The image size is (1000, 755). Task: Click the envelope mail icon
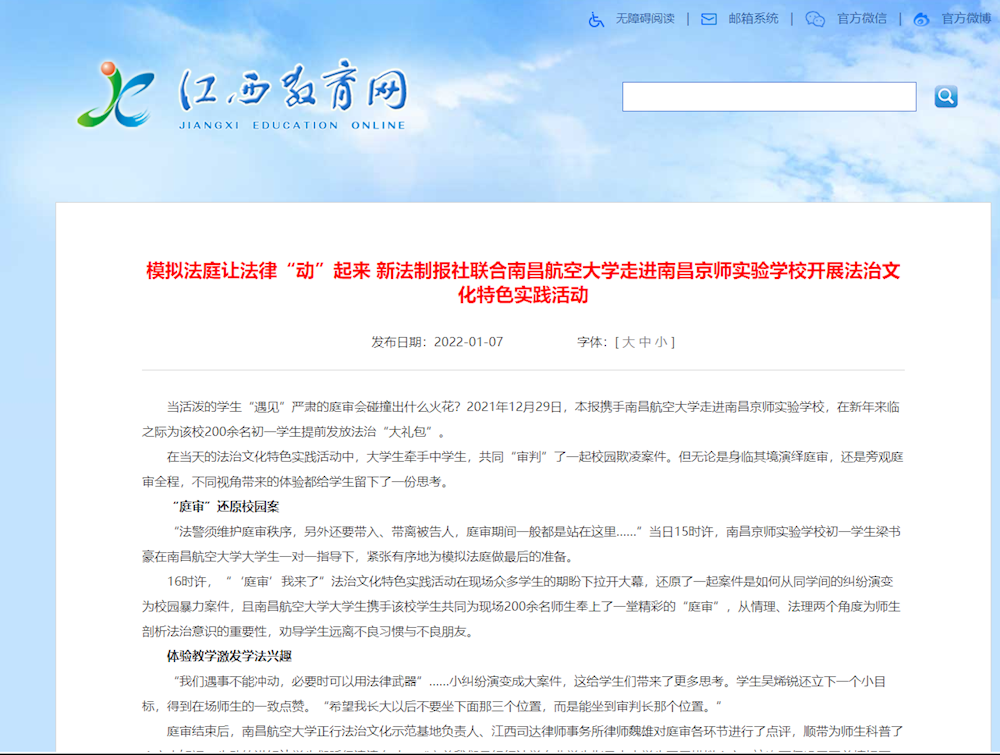tap(709, 19)
